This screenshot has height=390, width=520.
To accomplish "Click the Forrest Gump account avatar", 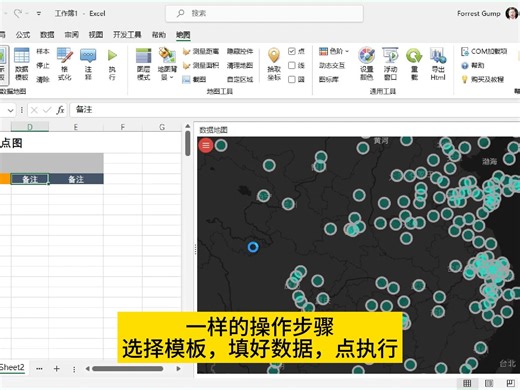I will [512, 13].
